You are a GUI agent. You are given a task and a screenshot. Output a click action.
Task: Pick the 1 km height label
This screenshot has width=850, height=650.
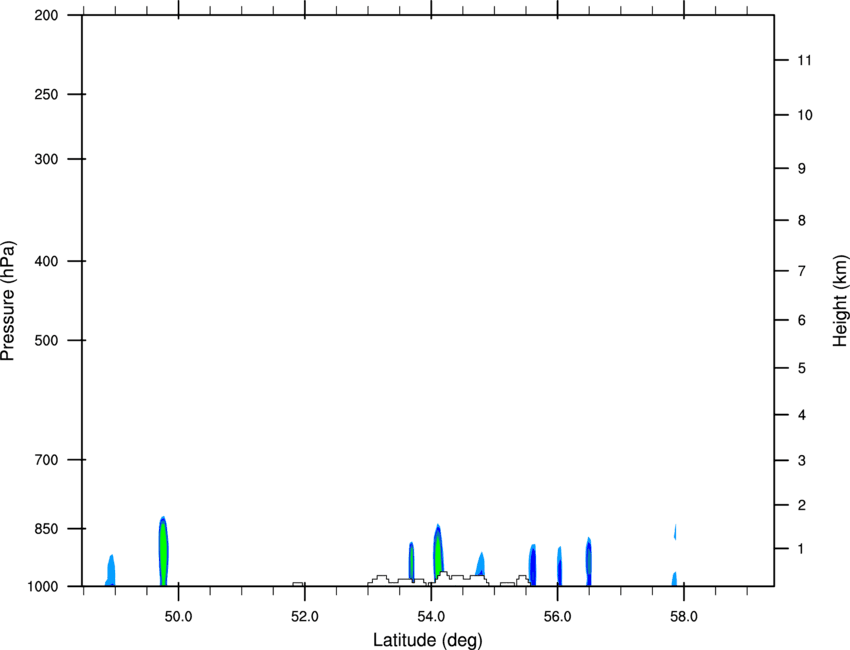(x=802, y=549)
